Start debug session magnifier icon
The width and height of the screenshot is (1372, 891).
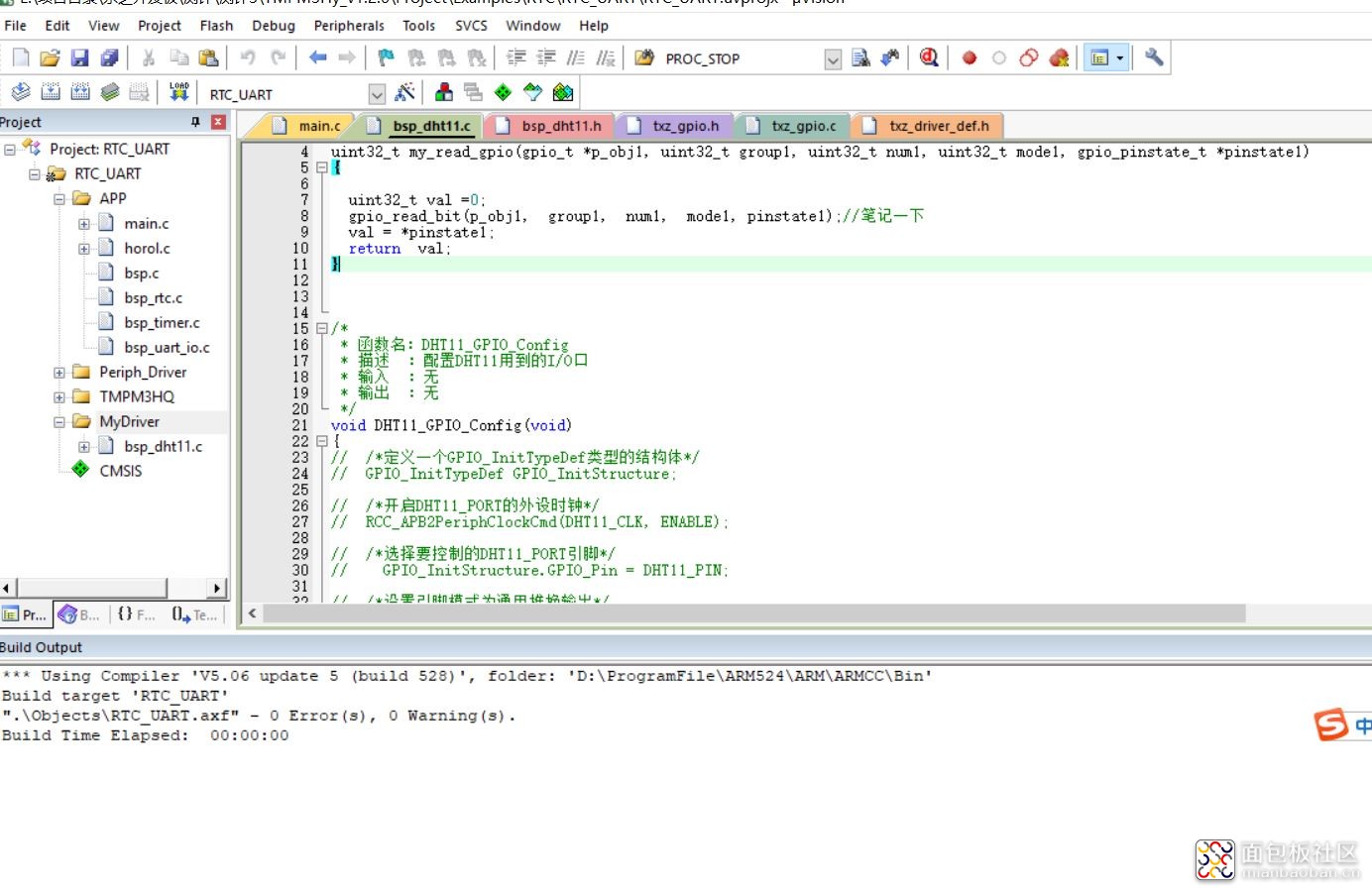[x=929, y=58]
